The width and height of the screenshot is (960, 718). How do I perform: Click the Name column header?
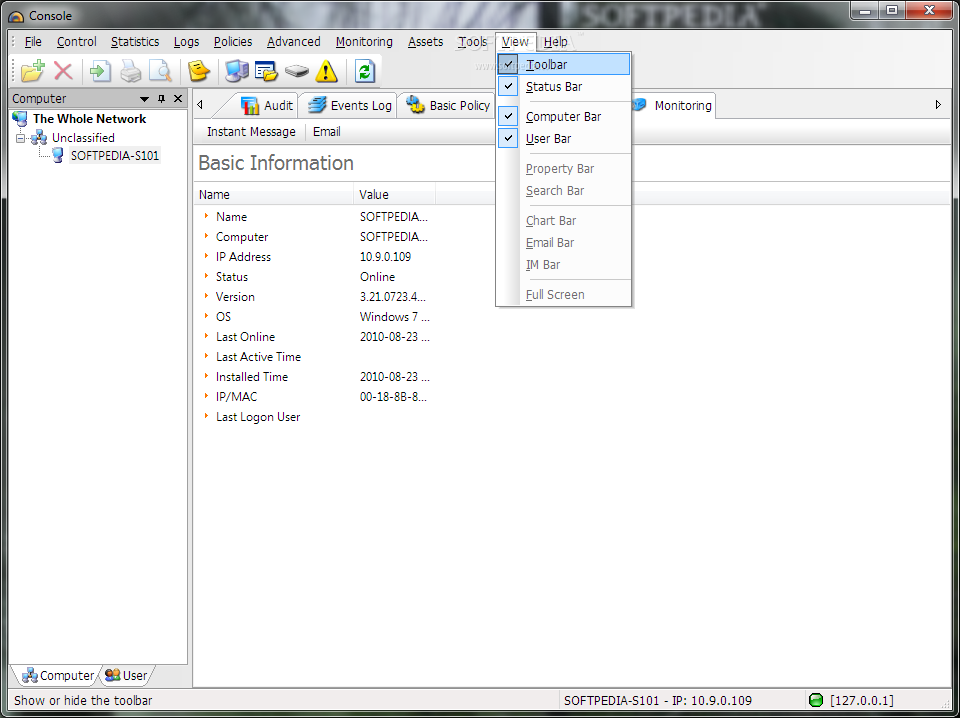pos(274,195)
